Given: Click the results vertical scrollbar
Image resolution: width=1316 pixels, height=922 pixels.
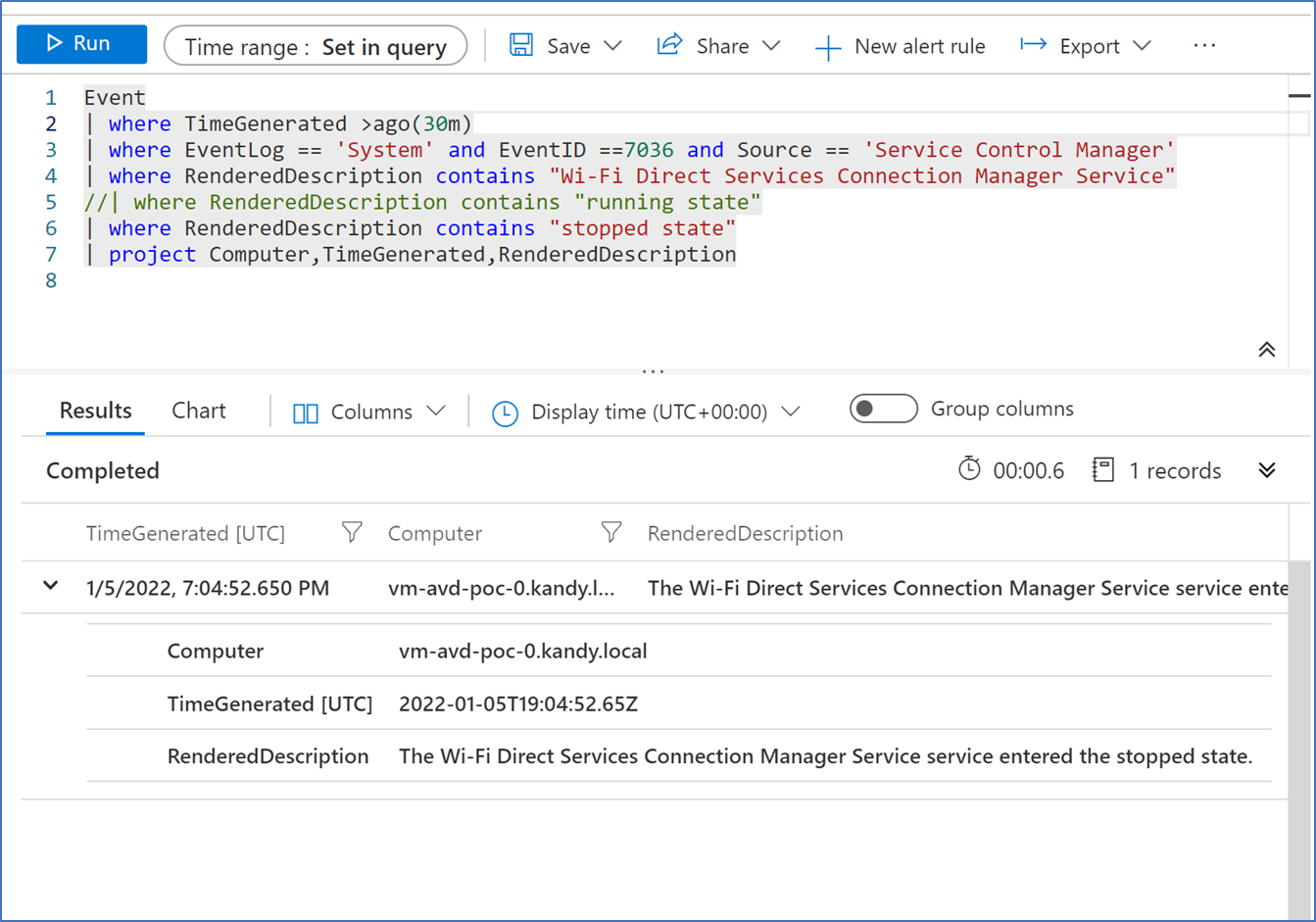Looking at the screenshot, I should pos(1299,740).
